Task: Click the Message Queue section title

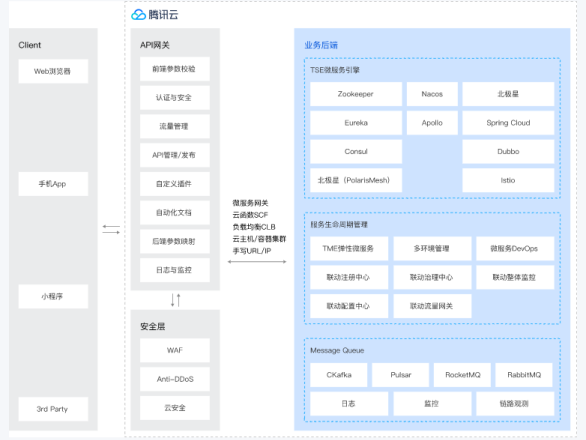Action: click(x=337, y=350)
